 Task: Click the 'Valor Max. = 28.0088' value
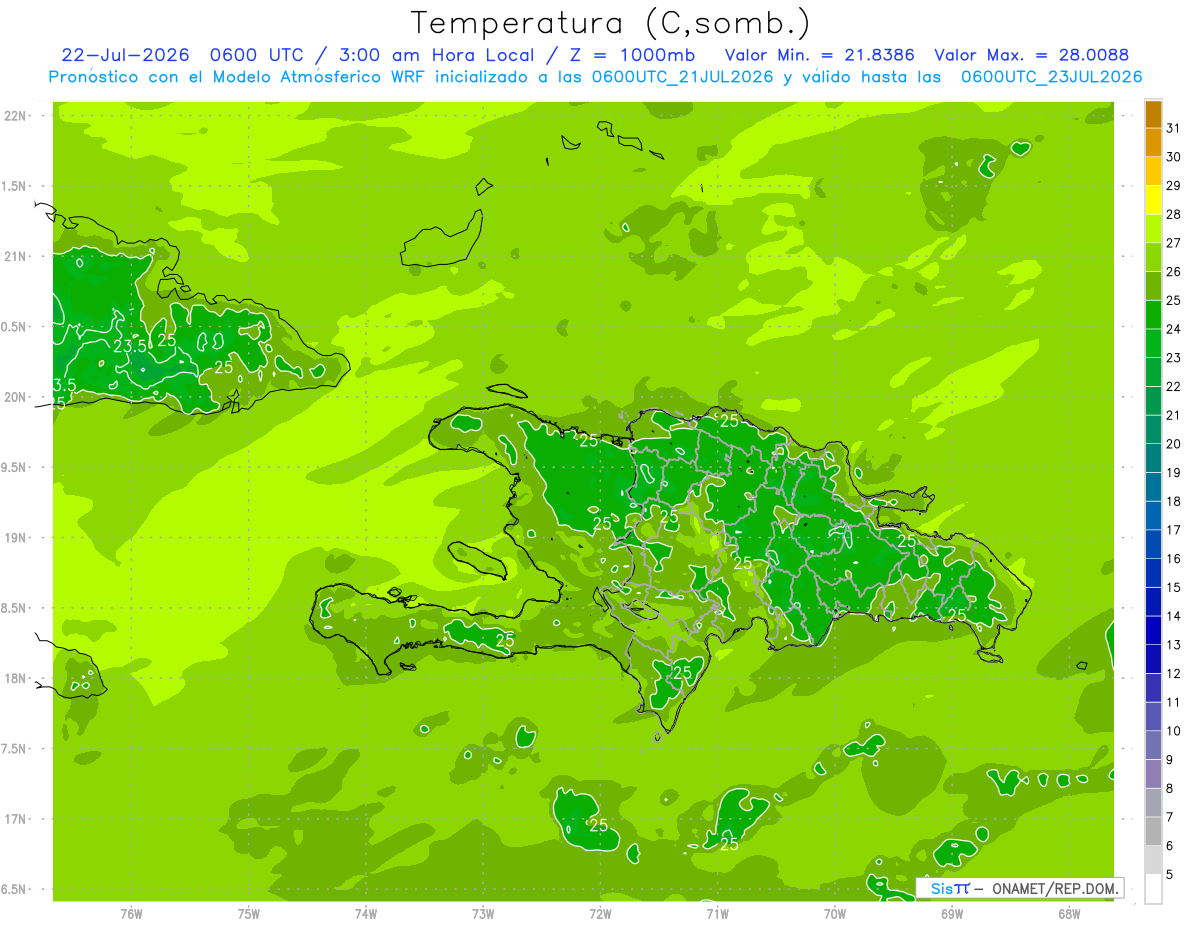1031,55
